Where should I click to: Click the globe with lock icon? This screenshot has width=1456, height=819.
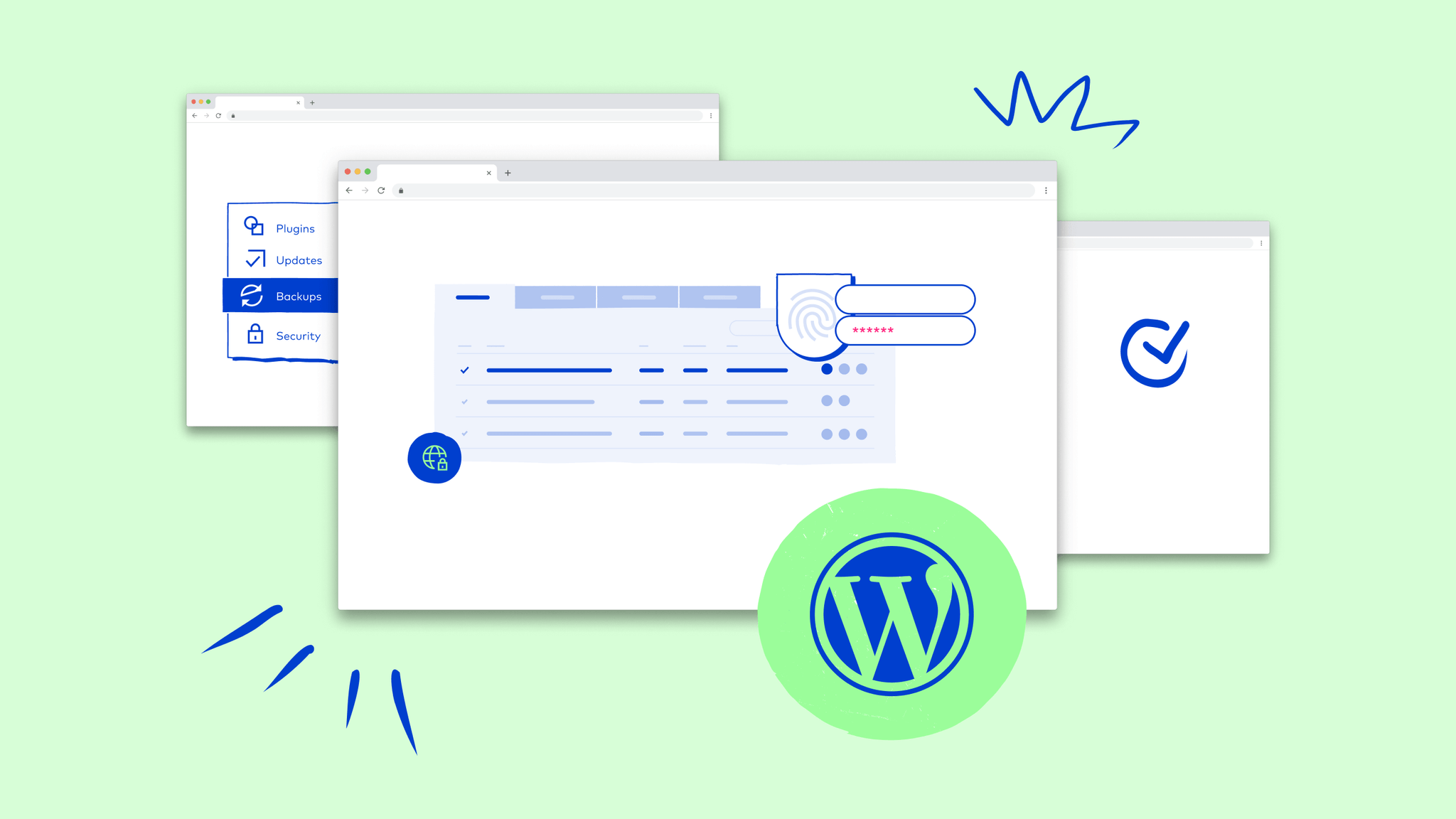(x=433, y=458)
